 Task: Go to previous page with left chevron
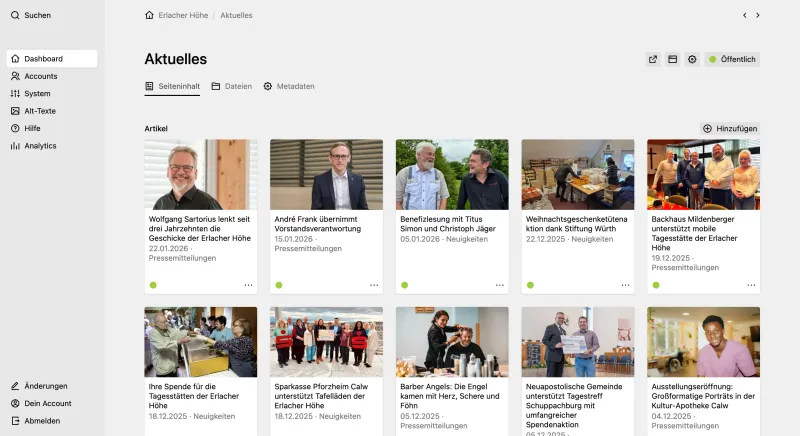[x=744, y=15]
